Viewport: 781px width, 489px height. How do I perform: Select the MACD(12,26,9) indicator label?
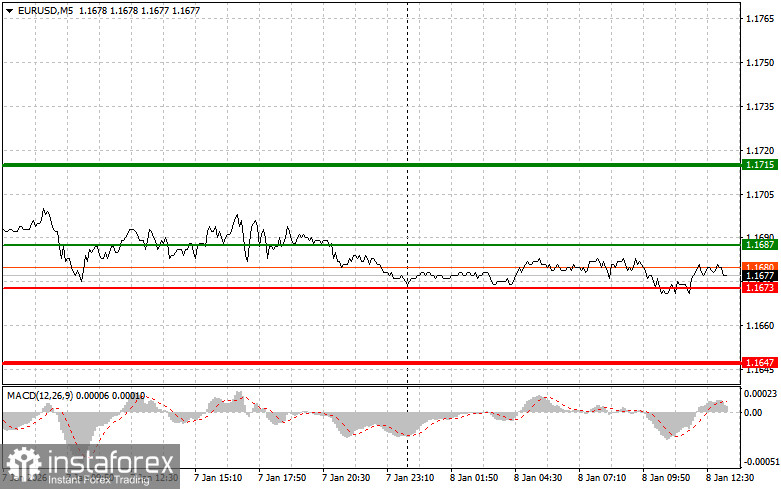click(x=40, y=395)
